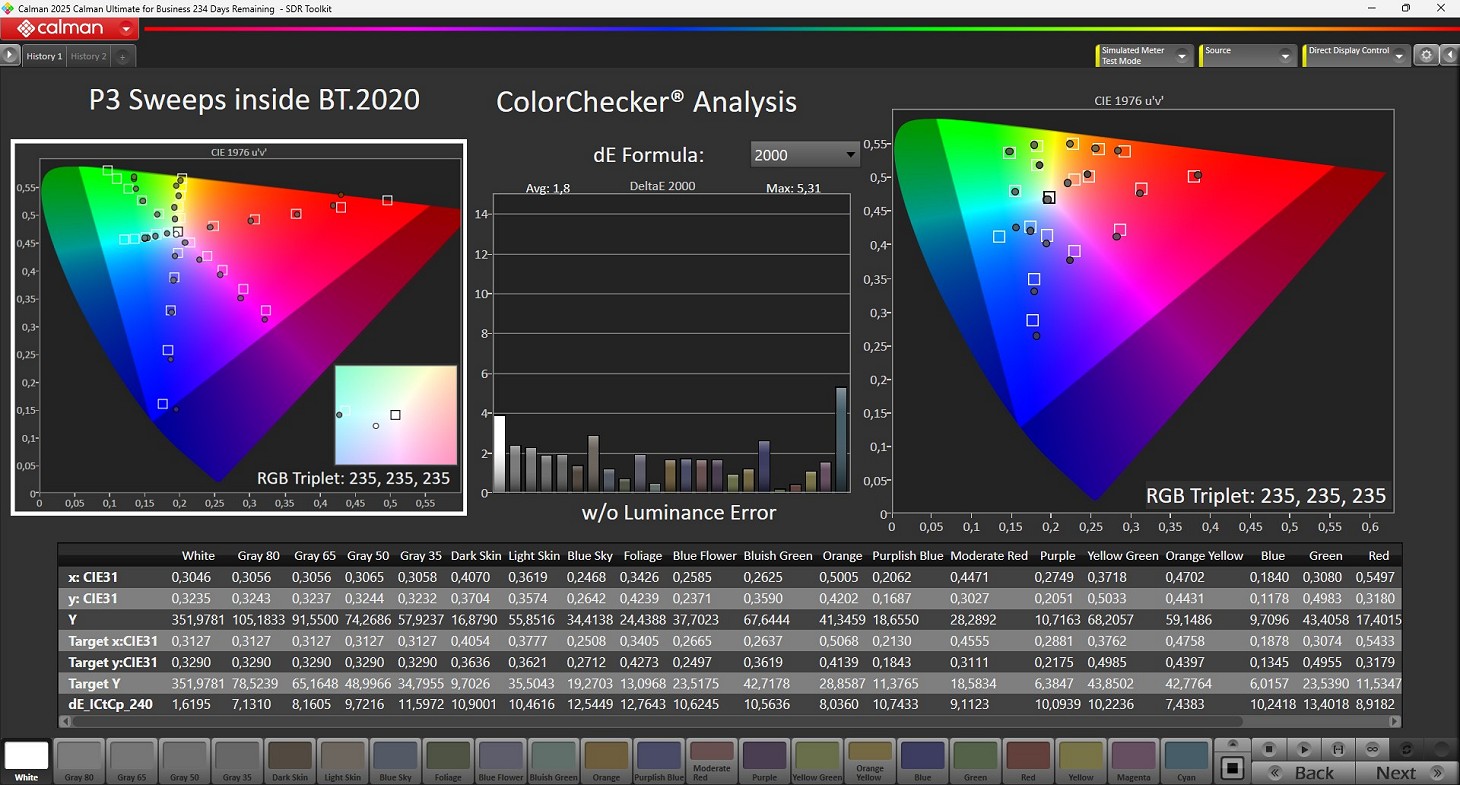This screenshot has height=785, width=1460.
Task: Click the dE_ICtCp_240 row label
Action: 110,704
